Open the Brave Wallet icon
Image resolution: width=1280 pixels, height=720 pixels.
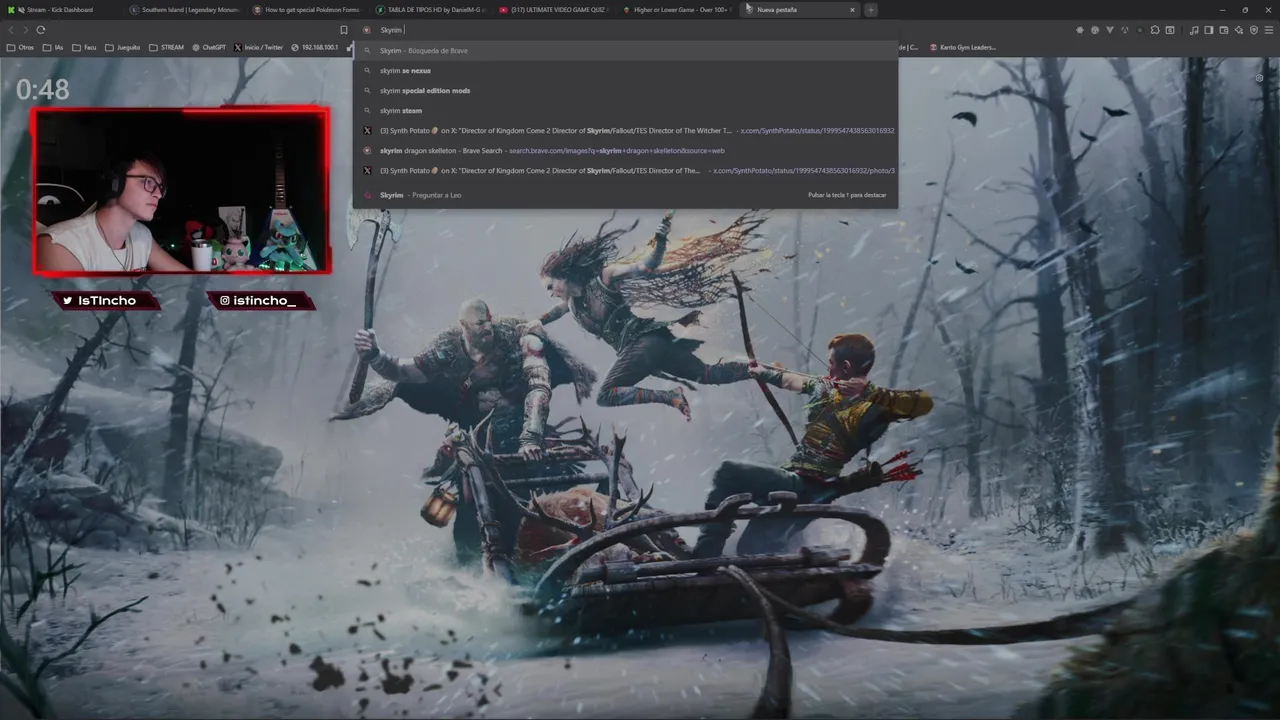click(x=1224, y=30)
